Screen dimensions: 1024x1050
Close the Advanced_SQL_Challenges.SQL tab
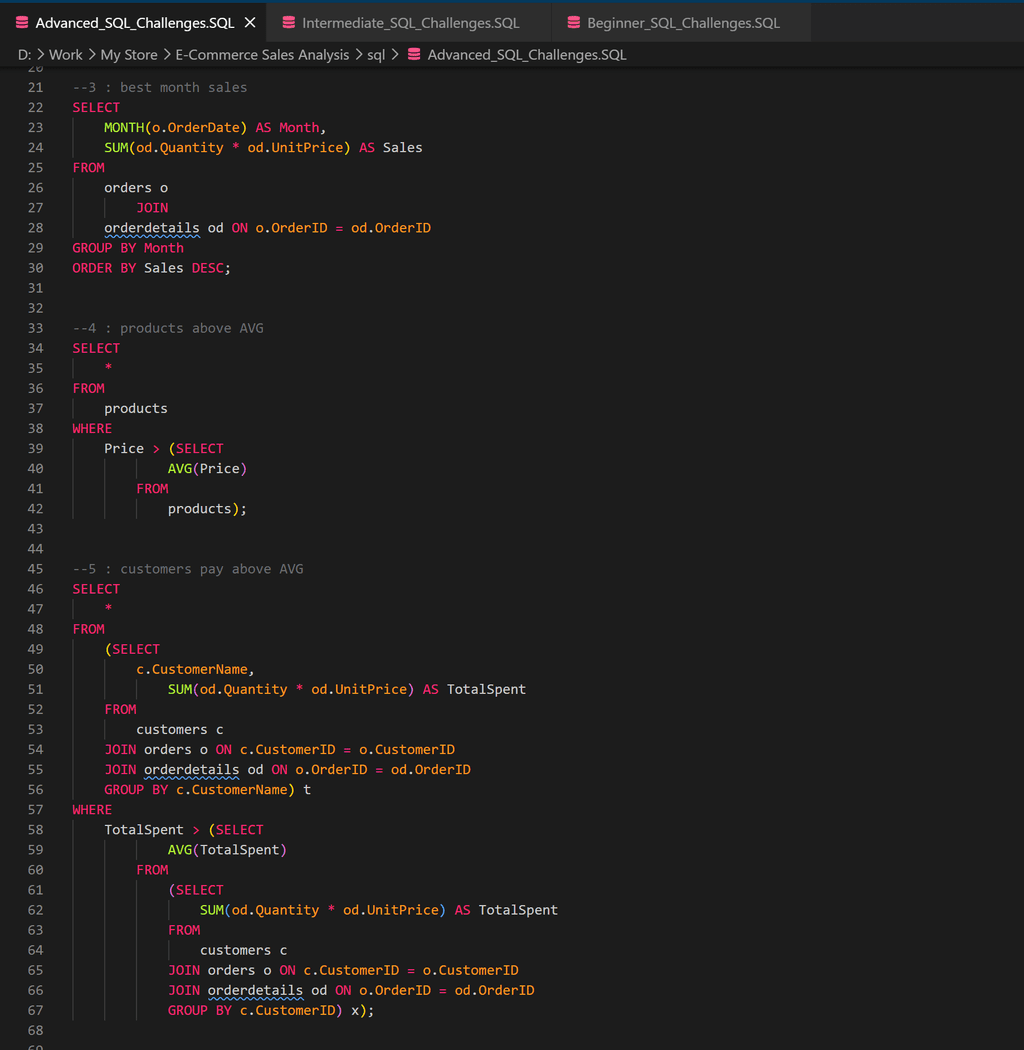coord(250,23)
